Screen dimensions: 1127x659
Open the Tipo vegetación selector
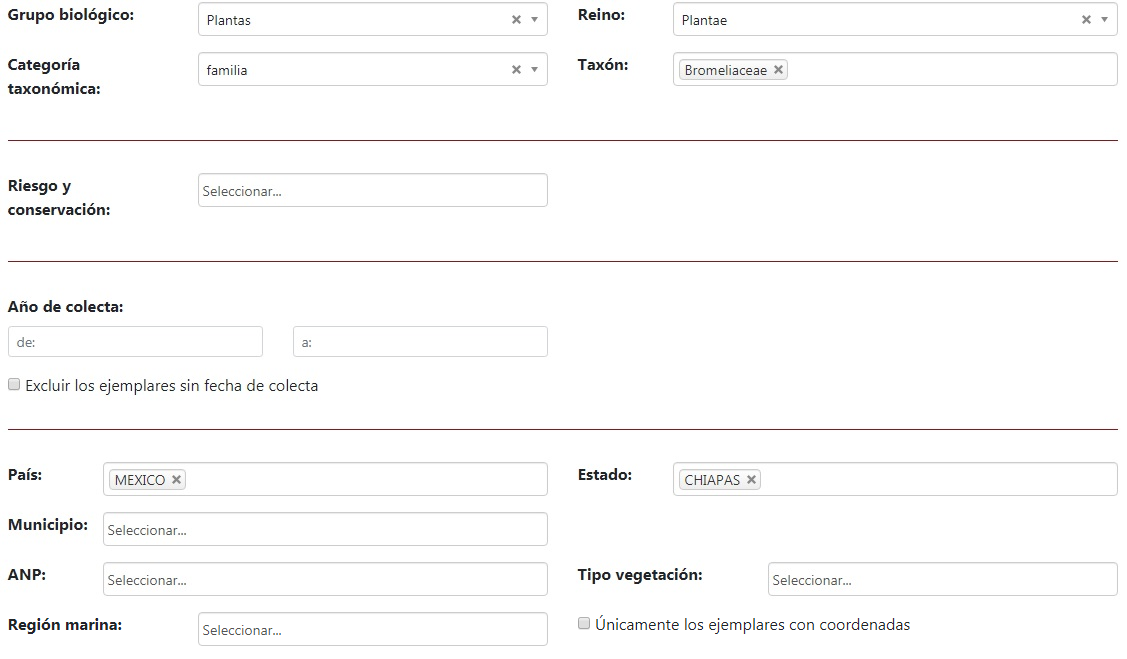point(942,580)
